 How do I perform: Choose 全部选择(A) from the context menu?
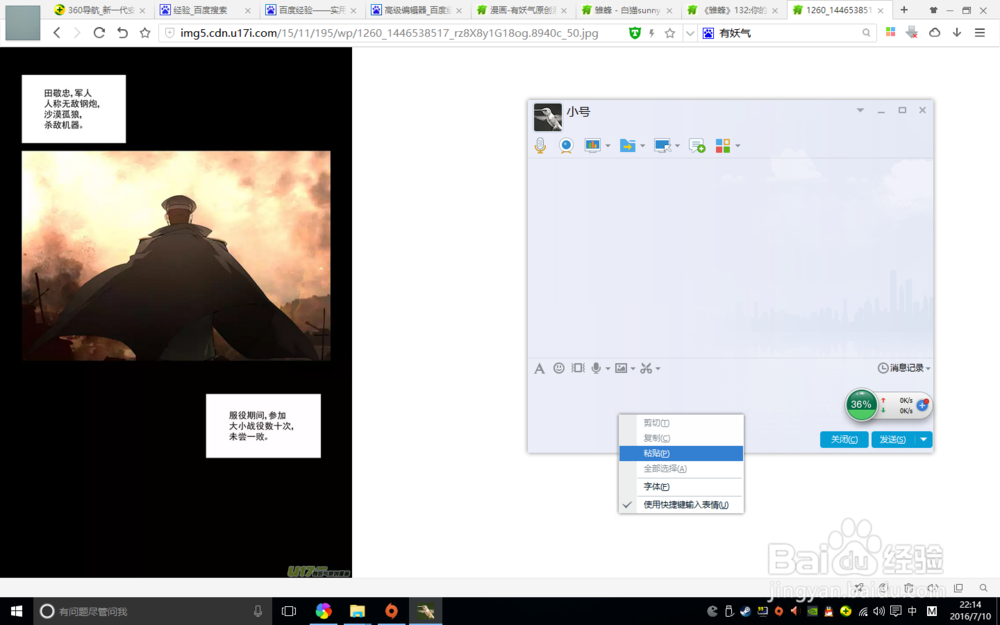click(681, 469)
